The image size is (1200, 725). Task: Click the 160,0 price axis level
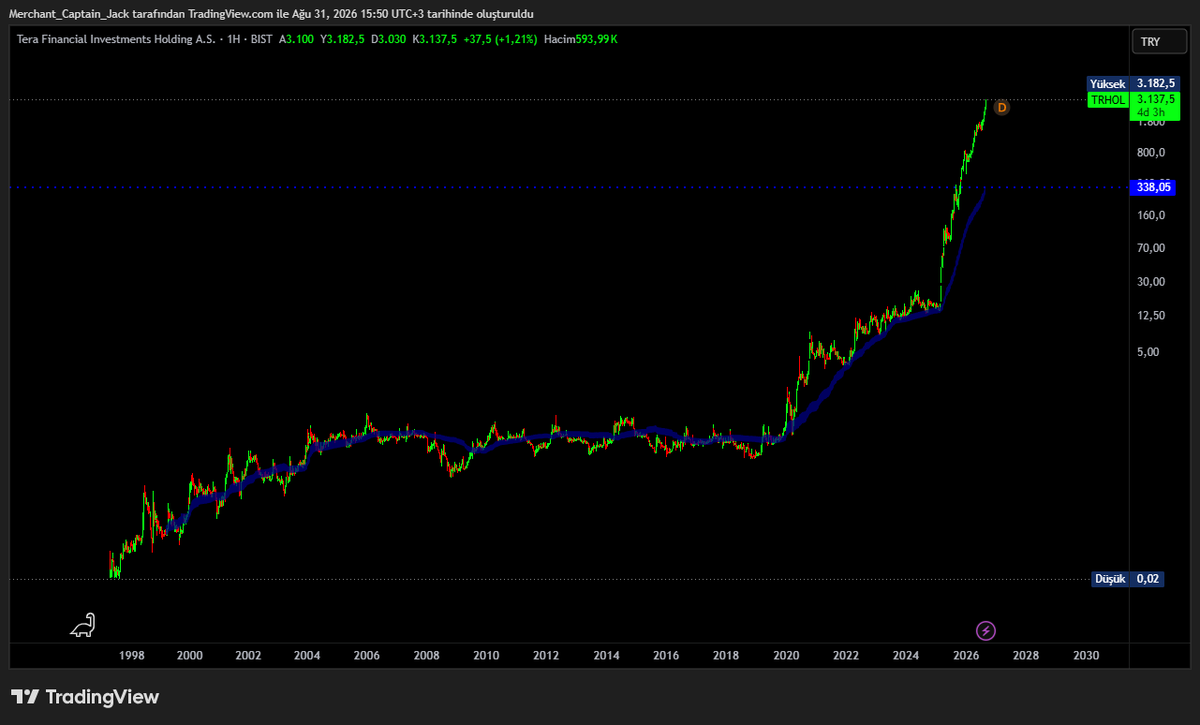1150,215
